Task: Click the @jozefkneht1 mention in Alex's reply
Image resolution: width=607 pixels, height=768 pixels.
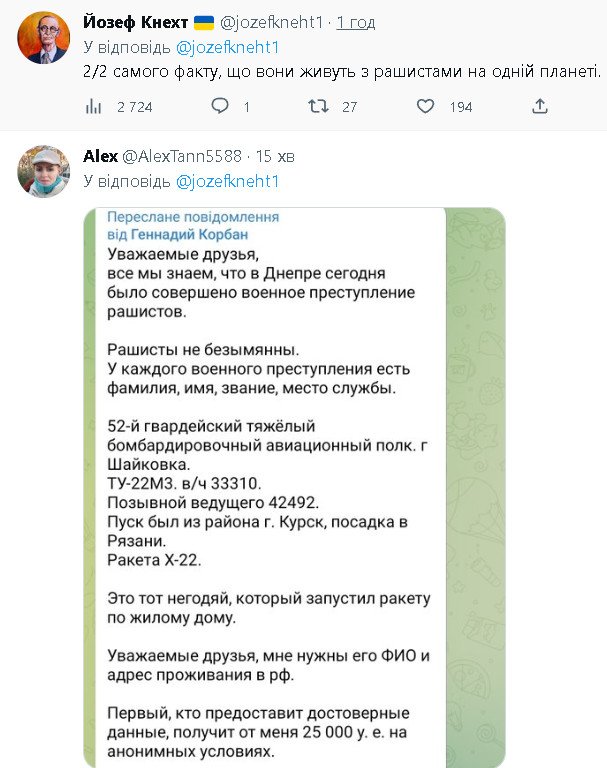Action: (228, 181)
